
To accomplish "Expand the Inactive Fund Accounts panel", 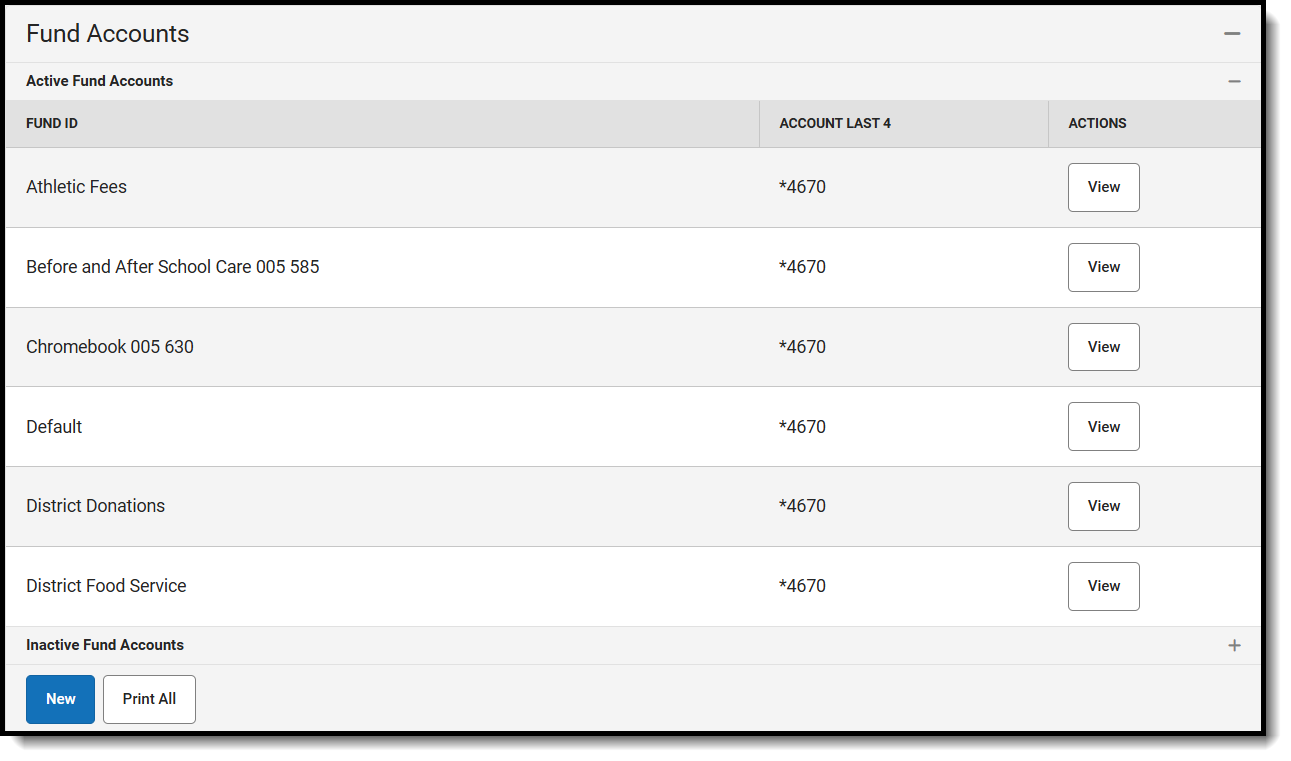I will (x=1234, y=645).
